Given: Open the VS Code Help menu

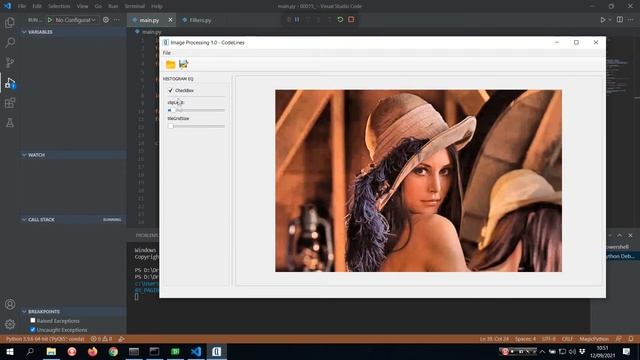Looking at the screenshot, I should click(x=157, y=6).
